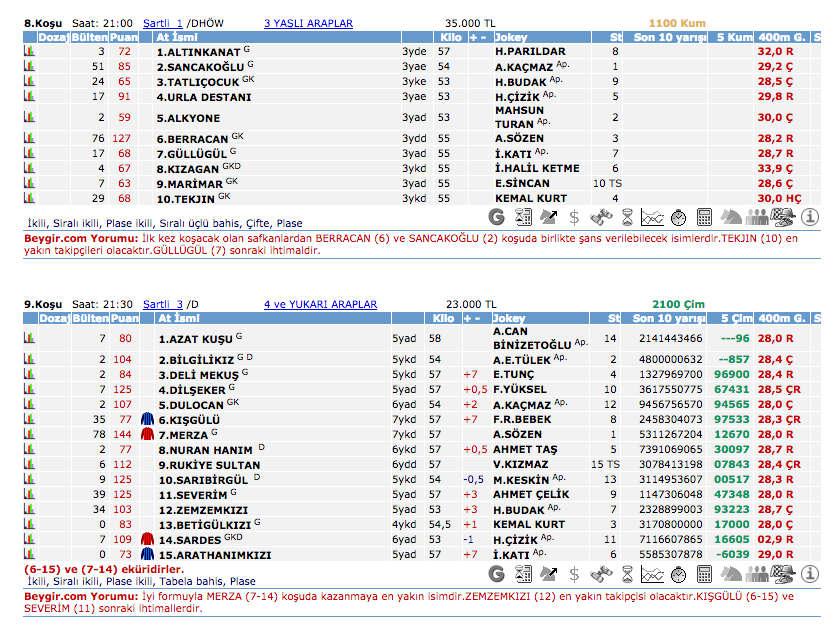Viewport: 837px width, 625px height.
Task: Open bar chart icon for MERZA row
Action: coord(30,435)
